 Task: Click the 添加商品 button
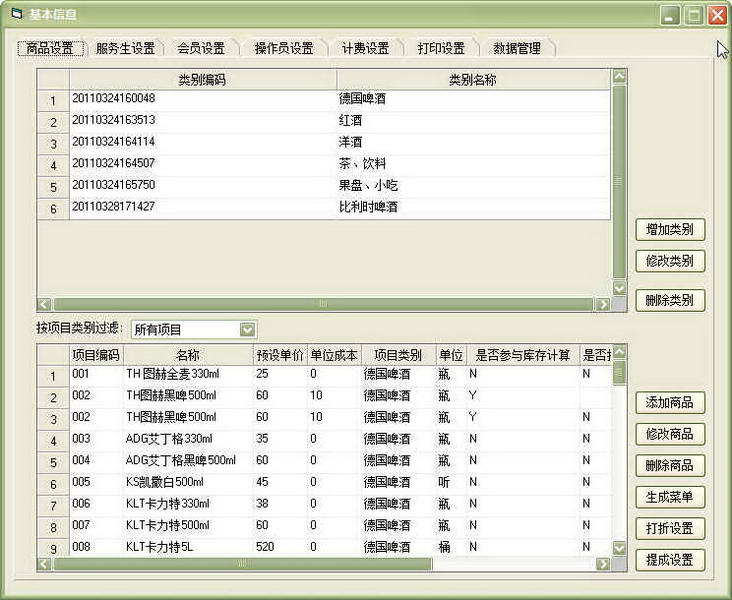point(670,402)
